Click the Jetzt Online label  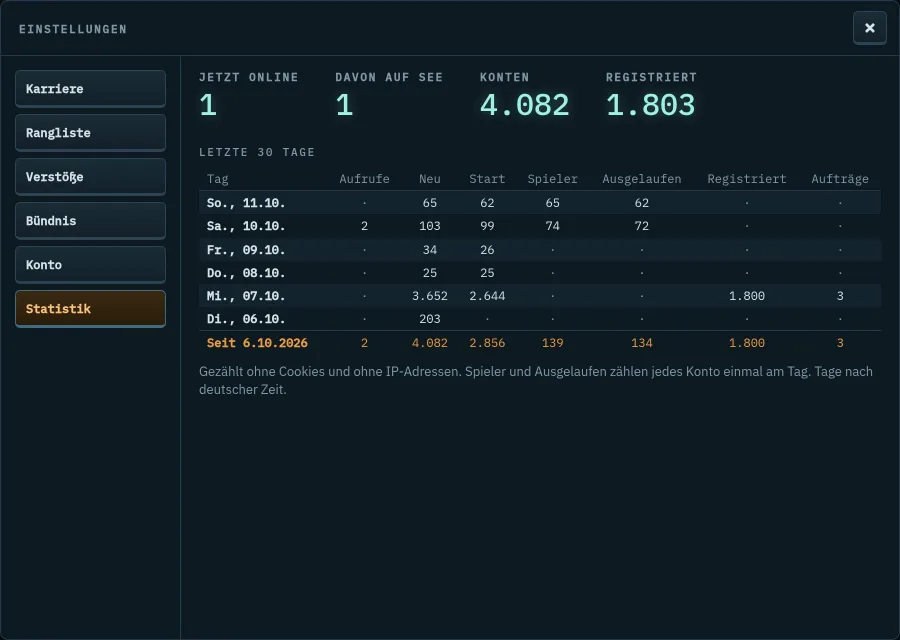coord(249,77)
